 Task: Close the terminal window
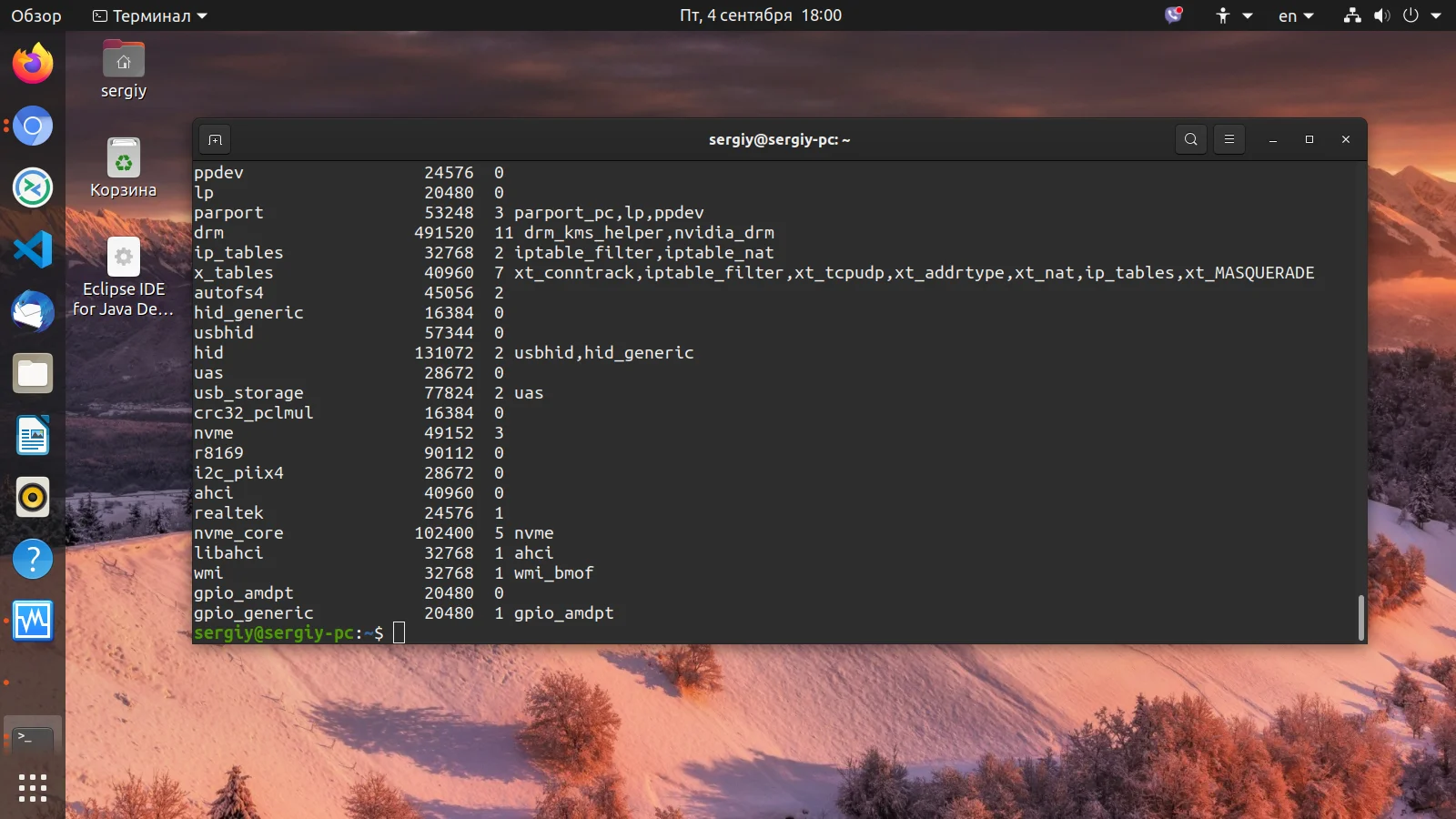(x=1346, y=139)
